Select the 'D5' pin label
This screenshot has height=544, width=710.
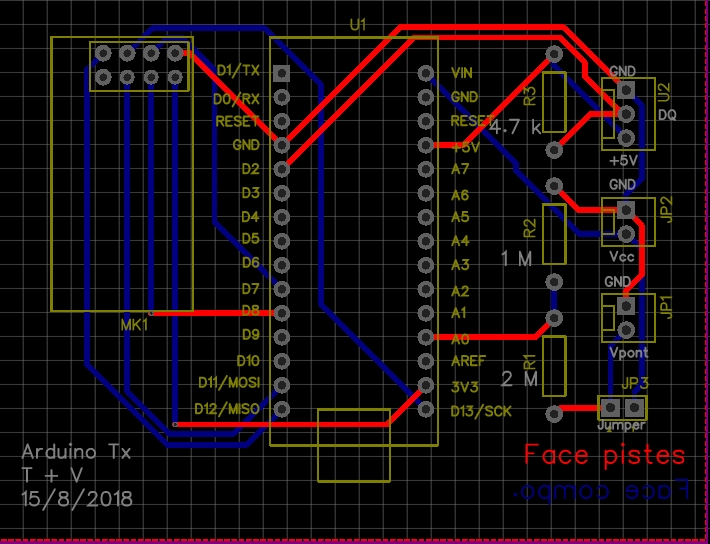click(250, 238)
